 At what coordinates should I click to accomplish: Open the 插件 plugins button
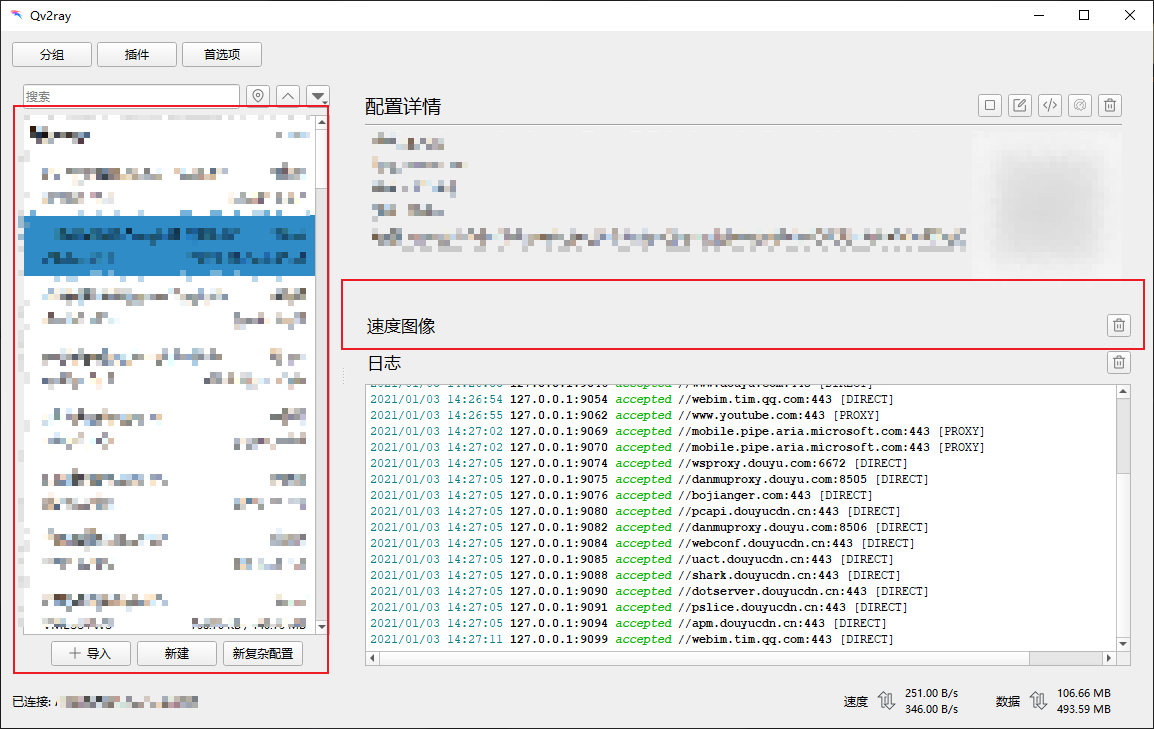pos(137,54)
